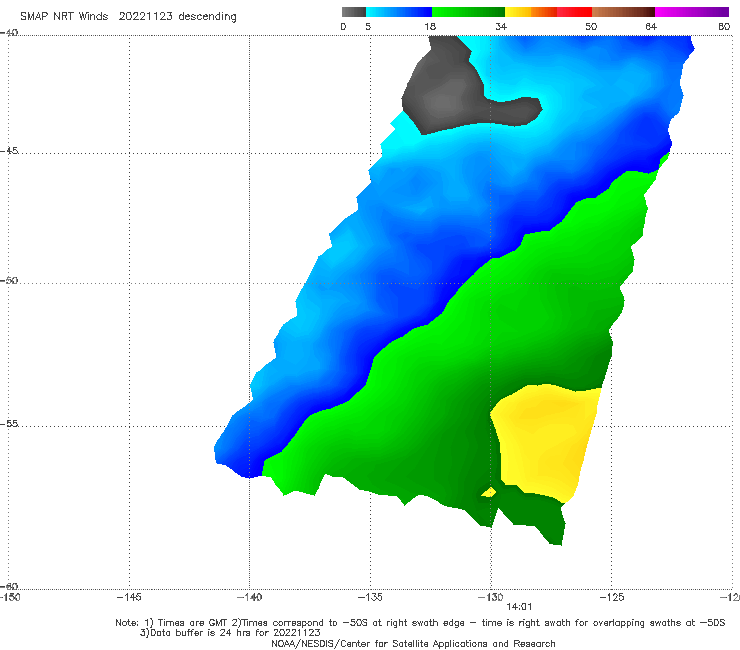Click the blue segment of the color bar
The width and height of the screenshot is (740, 650).
pos(399,12)
